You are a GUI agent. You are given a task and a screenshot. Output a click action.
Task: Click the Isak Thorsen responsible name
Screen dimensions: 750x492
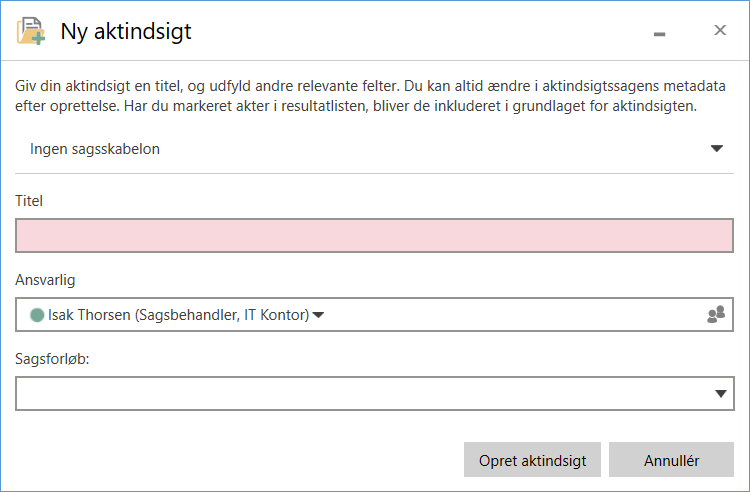click(x=178, y=315)
